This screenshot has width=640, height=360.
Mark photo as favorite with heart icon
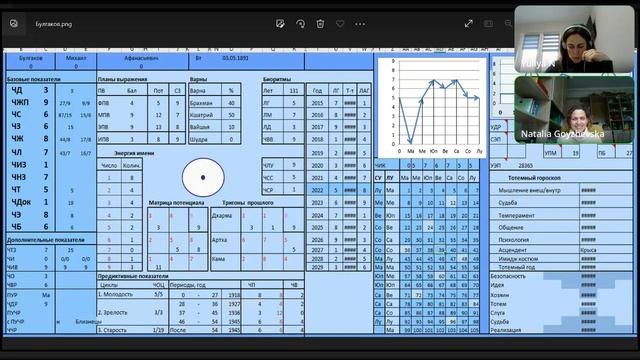tap(340, 24)
